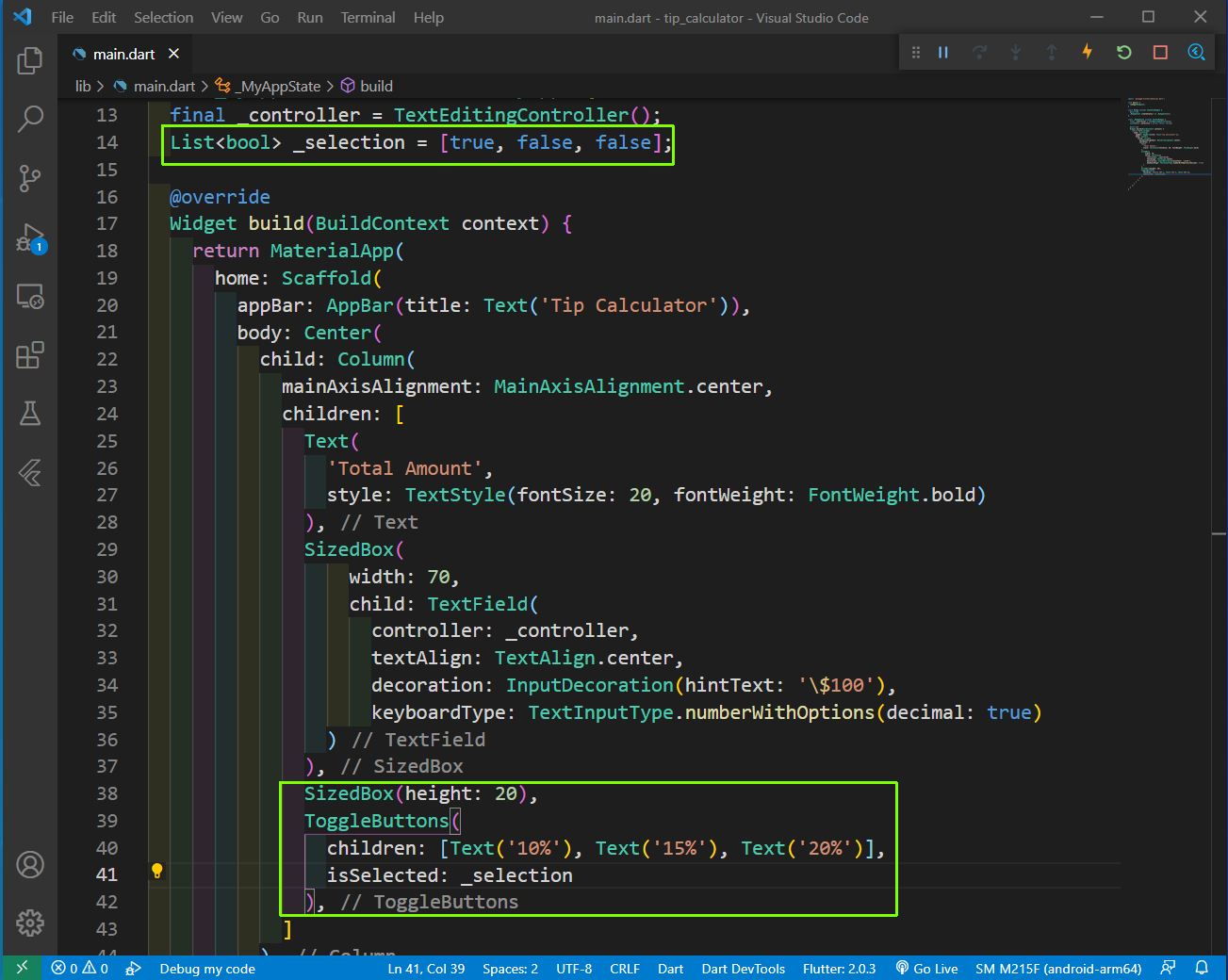Open the Testing flask view
Viewport: 1228px width, 980px height.
30,414
